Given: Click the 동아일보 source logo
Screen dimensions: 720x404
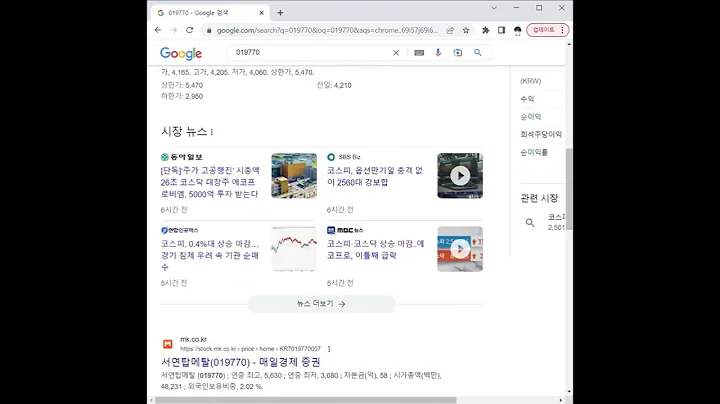Looking at the screenshot, I should tap(181, 157).
